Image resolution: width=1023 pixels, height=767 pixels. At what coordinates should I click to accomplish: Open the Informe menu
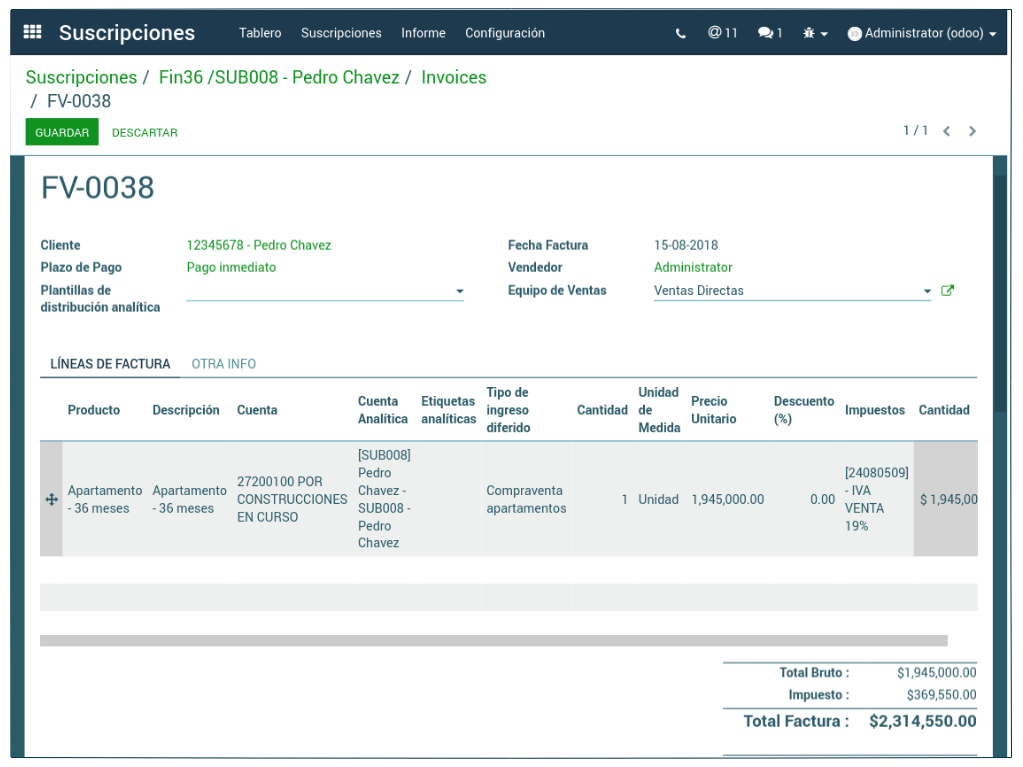pos(423,33)
